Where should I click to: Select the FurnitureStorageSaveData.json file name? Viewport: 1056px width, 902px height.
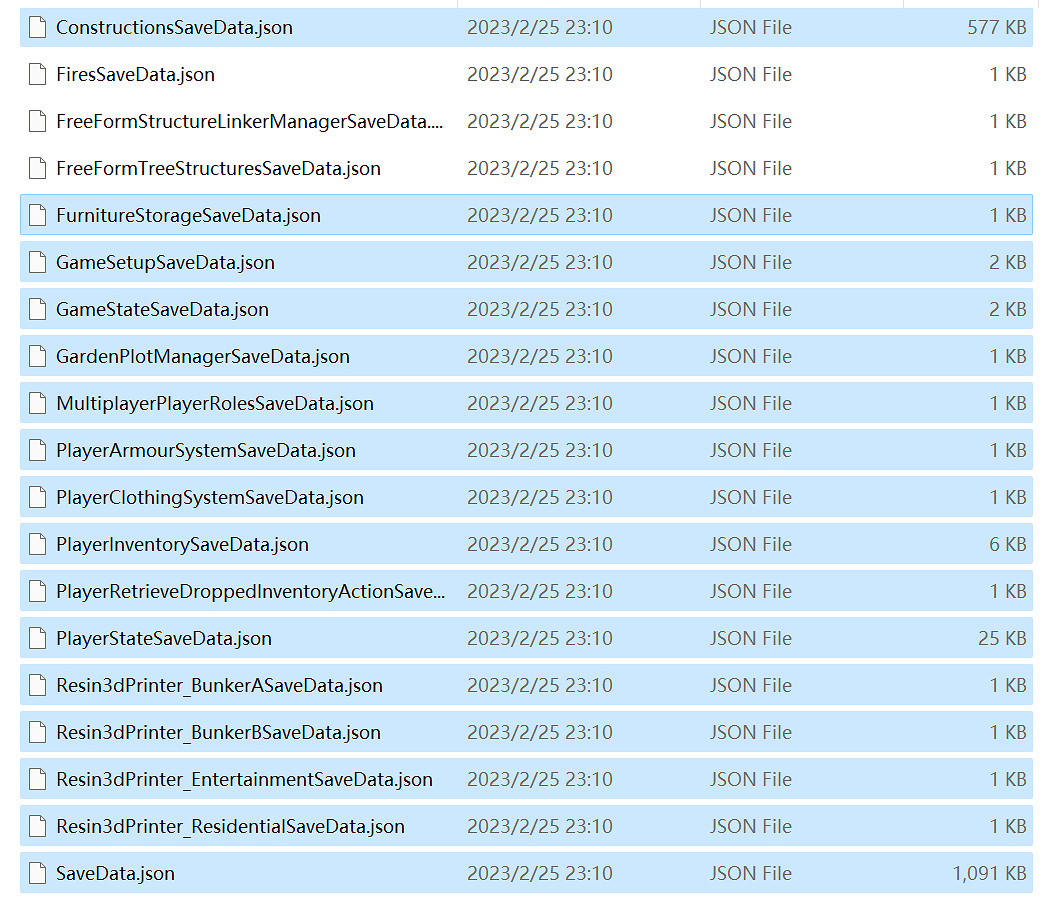(x=188, y=216)
